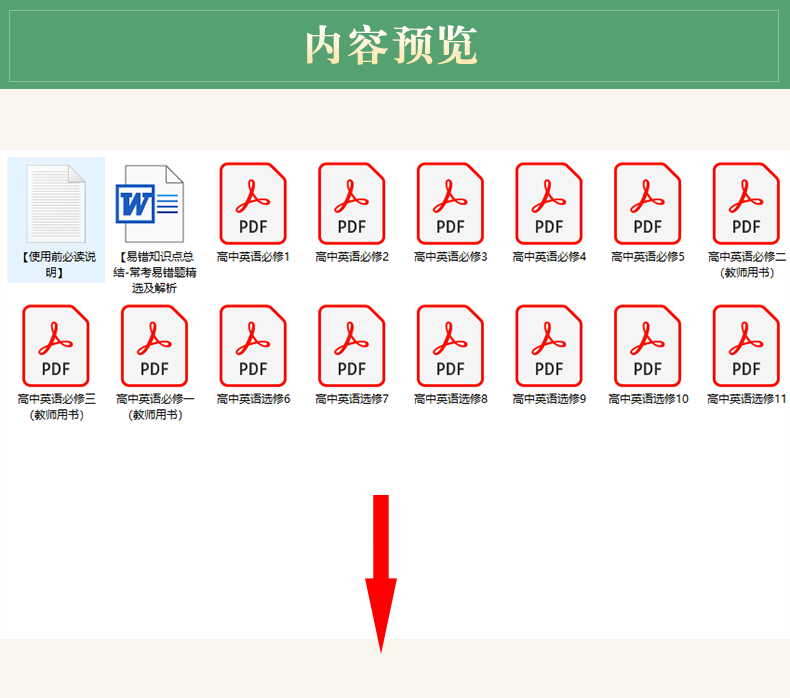Screen dimensions: 790x698
Task: Open the PDF icon for 高中英语必修5
Action: (x=648, y=204)
